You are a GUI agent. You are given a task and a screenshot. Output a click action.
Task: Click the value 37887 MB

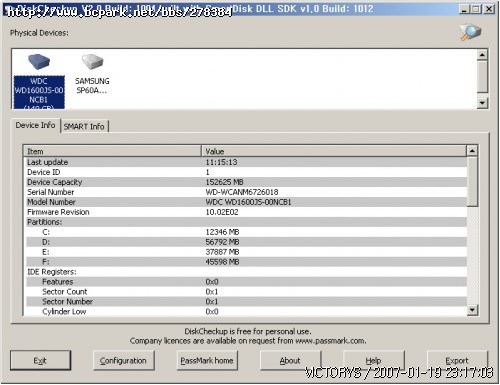[x=222, y=252]
